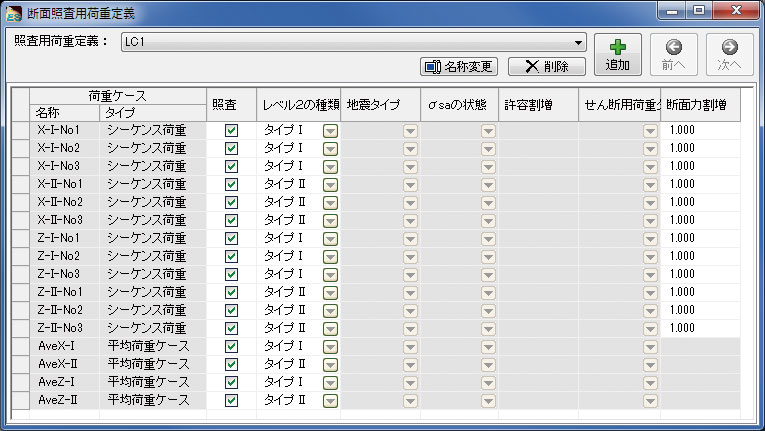Click the 名称 sub-column header
This screenshot has width=765, height=431.
tap(64, 113)
